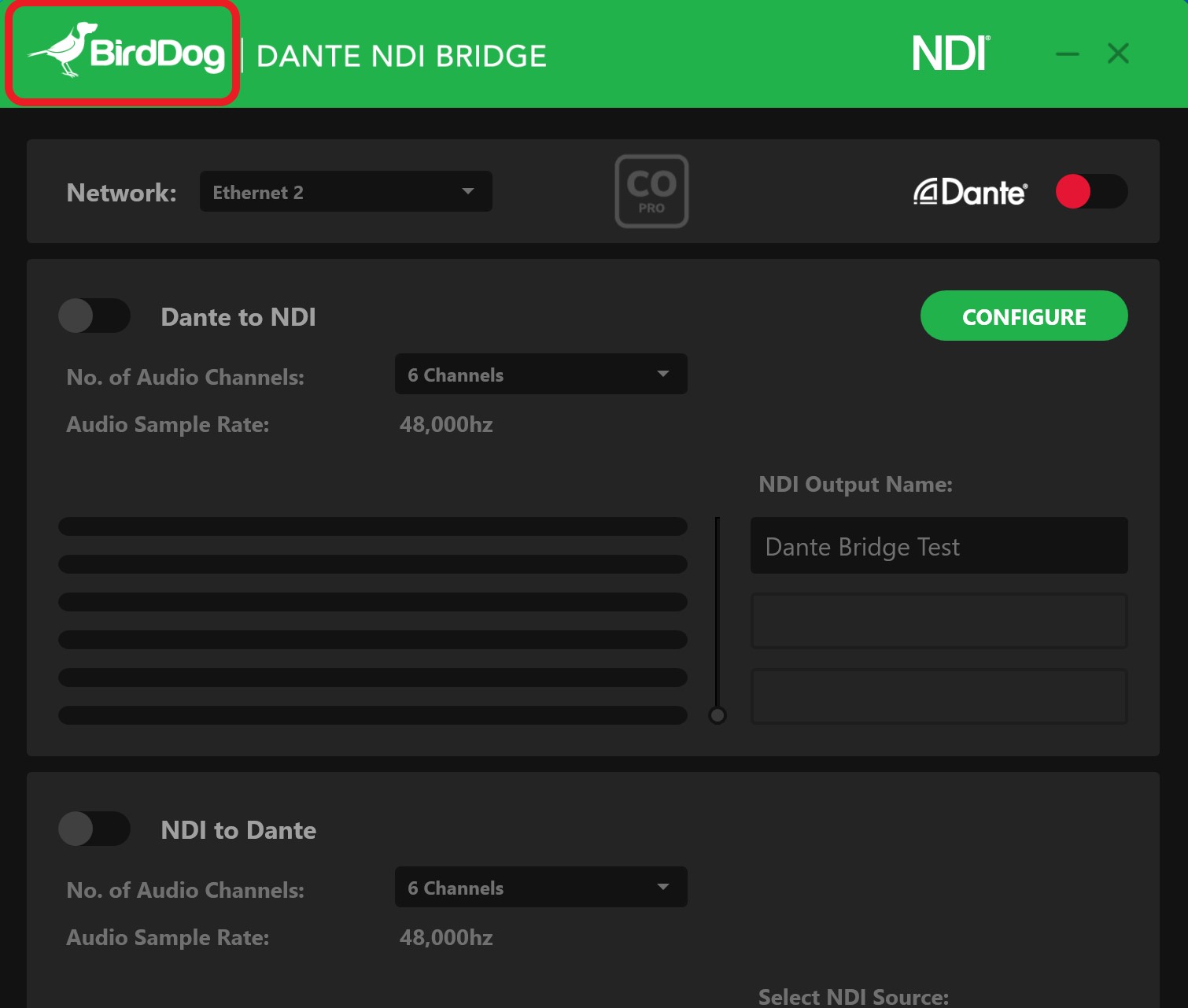
Task: Click the DANTE NDI BRIDGE title text
Action: tap(402, 56)
